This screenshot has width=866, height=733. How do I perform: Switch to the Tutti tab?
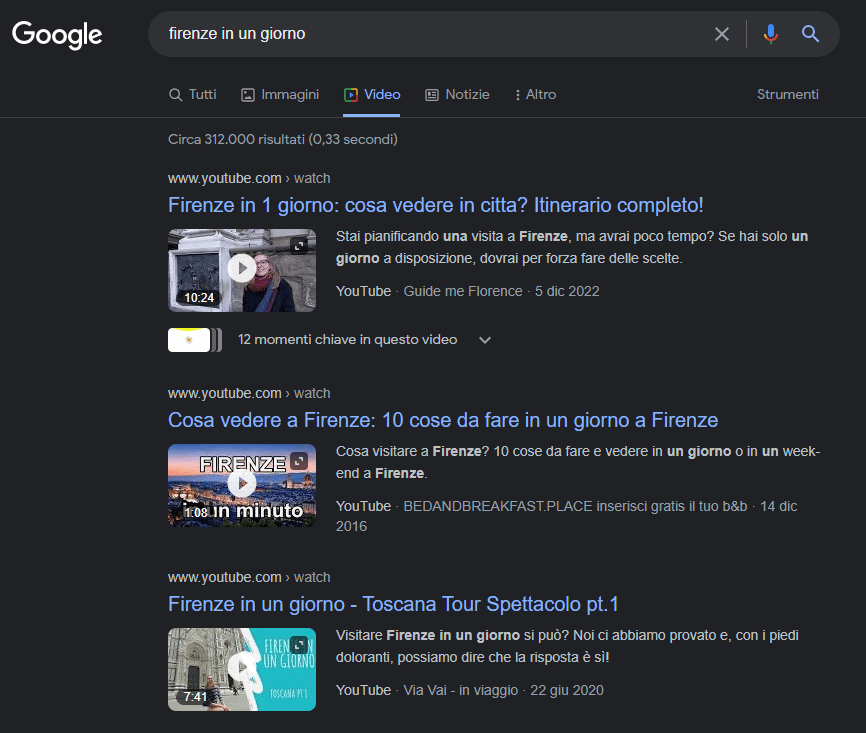click(192, 94)
